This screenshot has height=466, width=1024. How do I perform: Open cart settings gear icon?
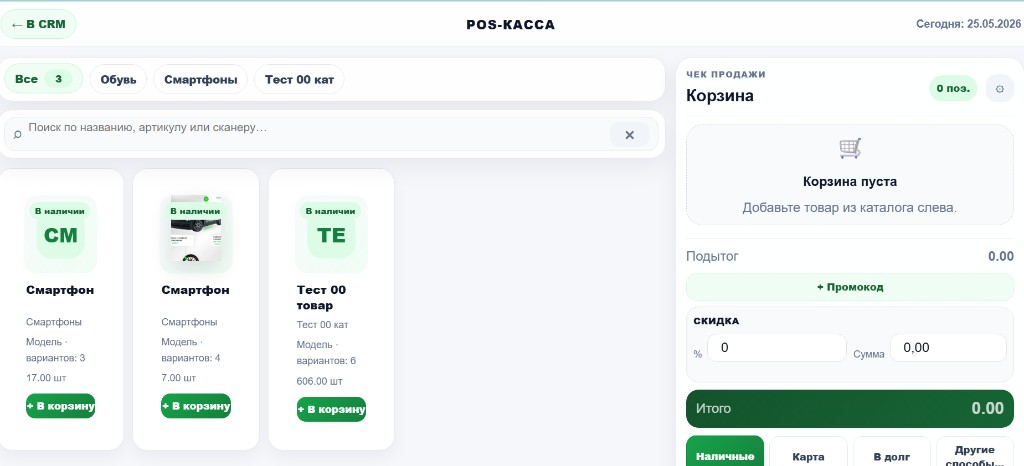coord(999,88)
